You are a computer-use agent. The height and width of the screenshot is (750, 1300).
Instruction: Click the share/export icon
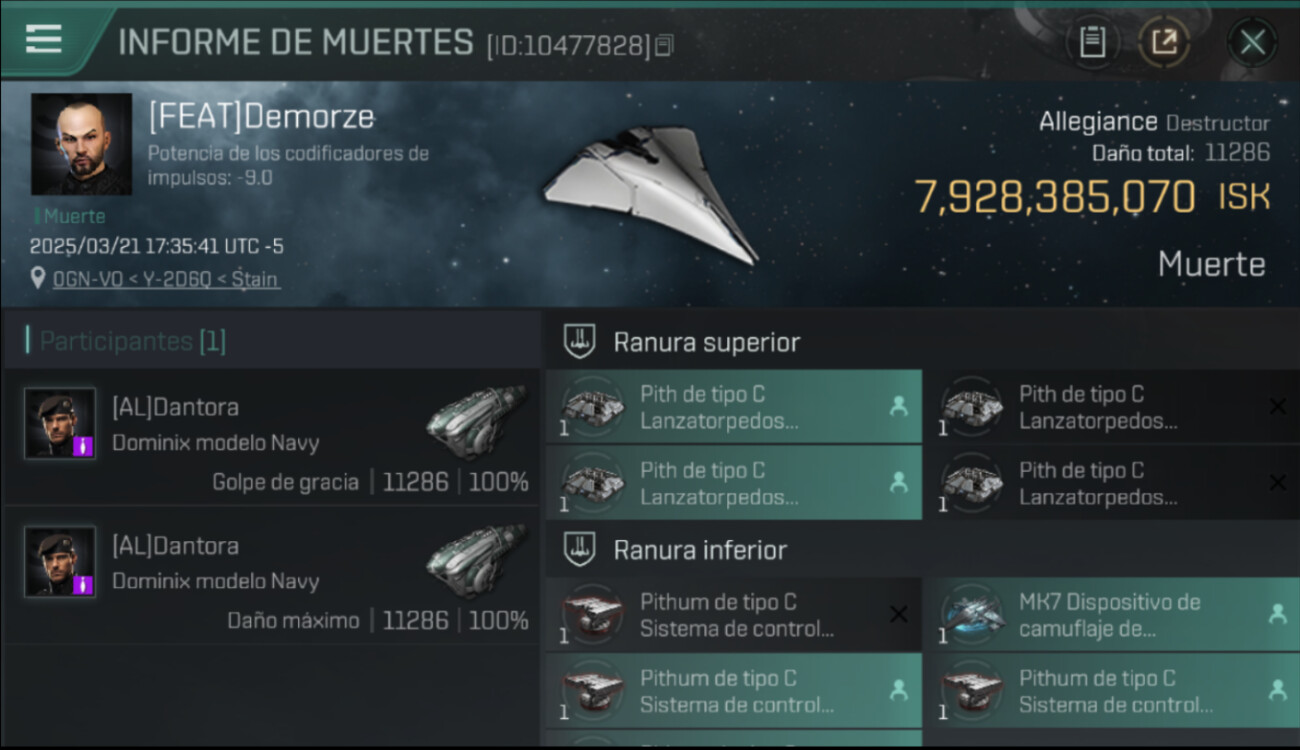point(1164,42)
